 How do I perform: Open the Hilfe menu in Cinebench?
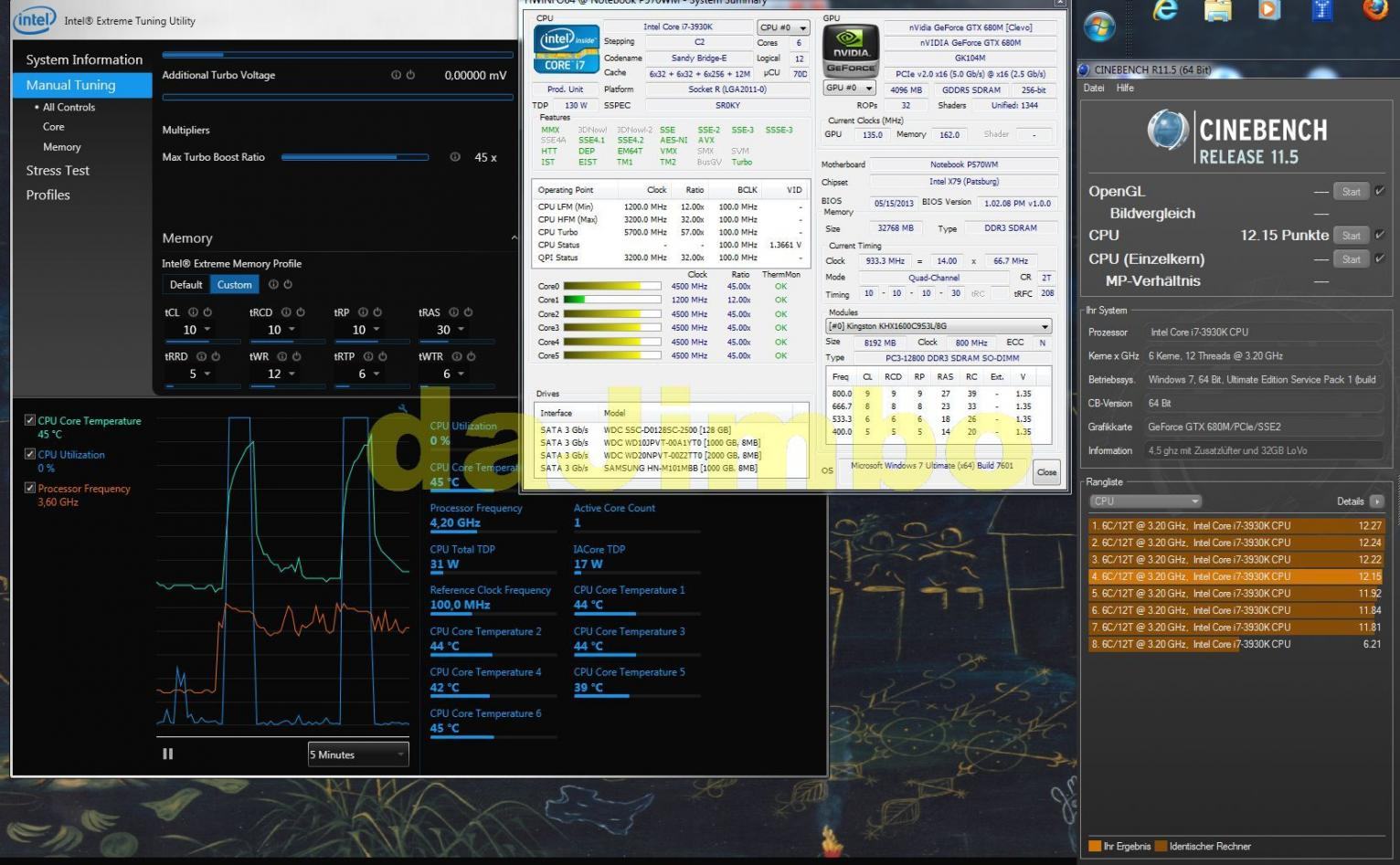(x=1125, y=88)
